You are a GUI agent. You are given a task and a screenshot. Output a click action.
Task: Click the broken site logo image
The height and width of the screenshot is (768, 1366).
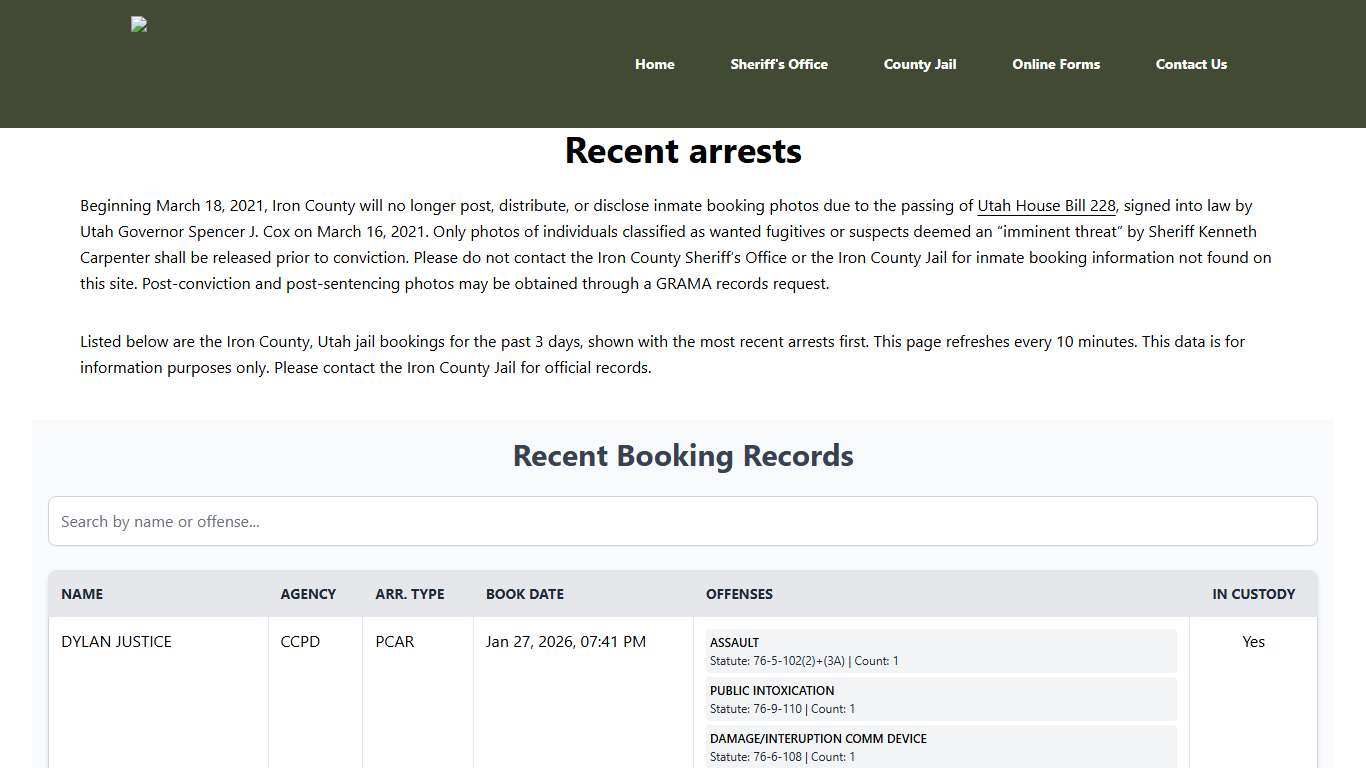coord(138,24)
